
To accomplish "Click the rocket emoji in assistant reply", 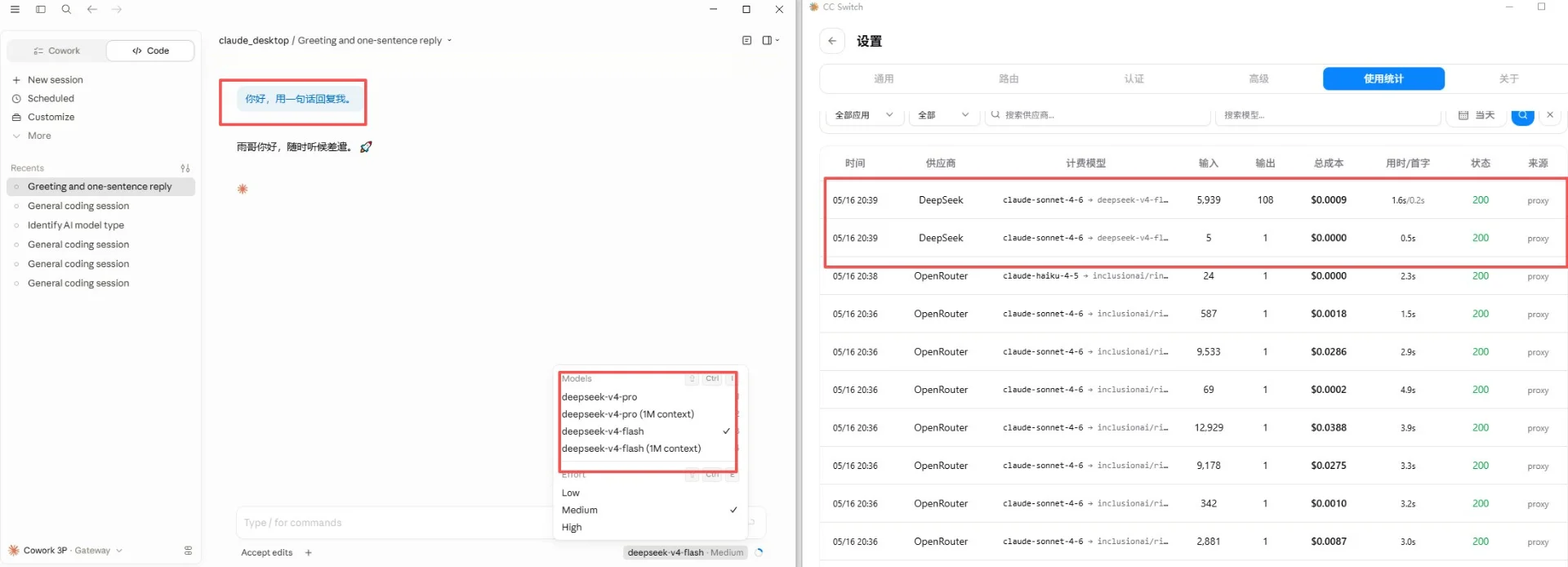I will (366, 147).
